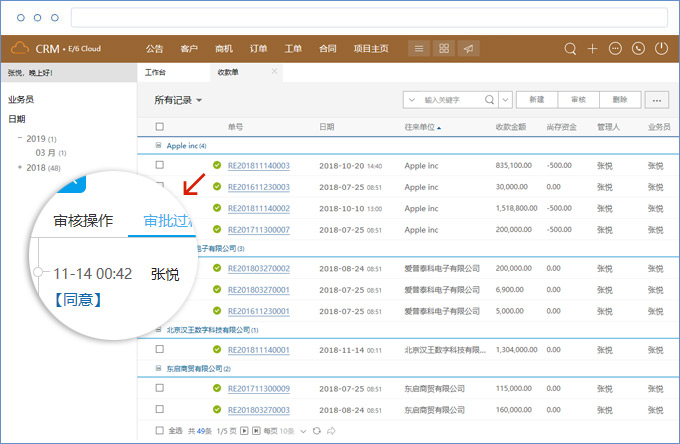Image resolution: width=680 pixels, height=444 pixels.
Task: Check the select-all checkbox in table header
Action: click(159, 127)
